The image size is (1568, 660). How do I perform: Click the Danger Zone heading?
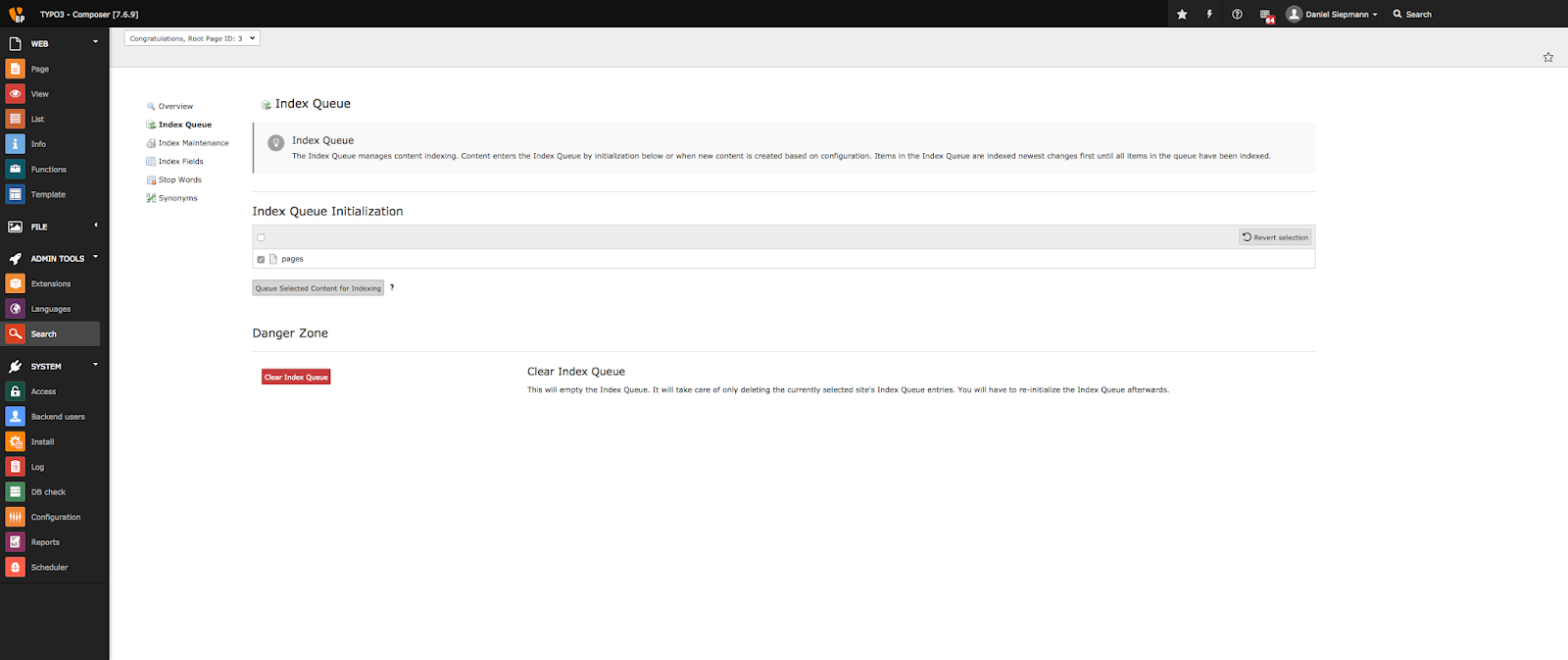[x=290, y=333]
